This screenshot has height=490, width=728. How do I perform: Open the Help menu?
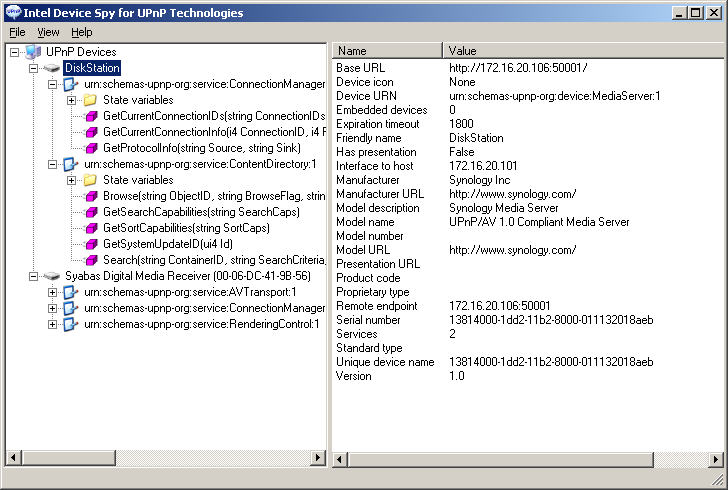82,32
